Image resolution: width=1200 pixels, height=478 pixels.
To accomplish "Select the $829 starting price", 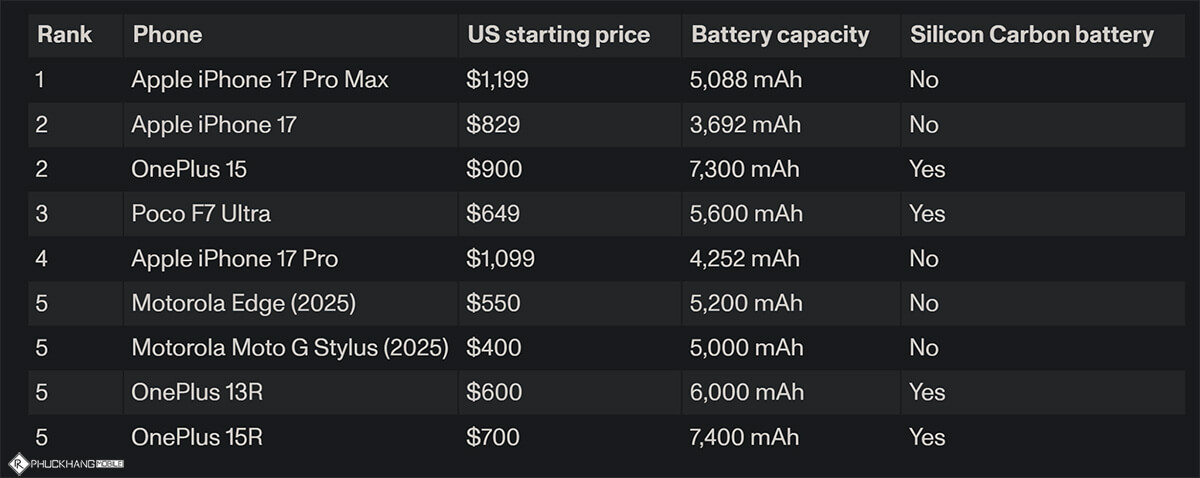I will tap(491, 125).
